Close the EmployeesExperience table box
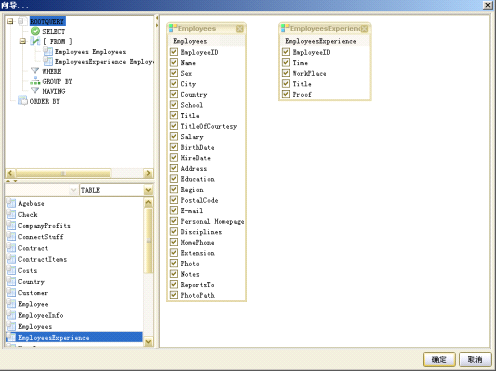Viewport: 497px width, 371px height. pos(364,29)
